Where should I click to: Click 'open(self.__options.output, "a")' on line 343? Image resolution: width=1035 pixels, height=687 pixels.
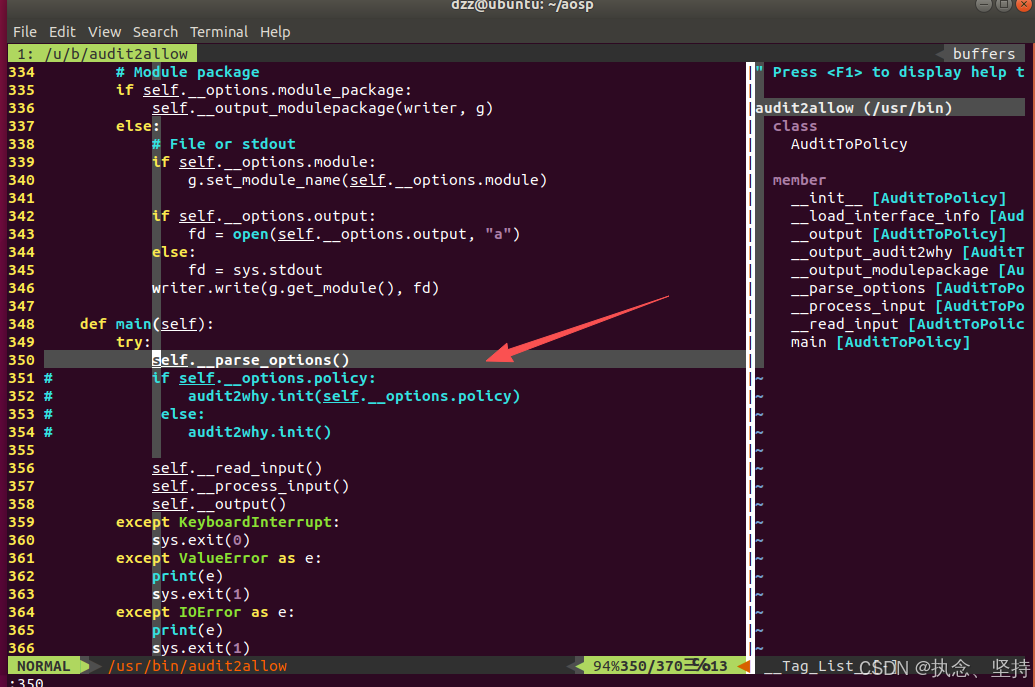(x=376, y=234)
